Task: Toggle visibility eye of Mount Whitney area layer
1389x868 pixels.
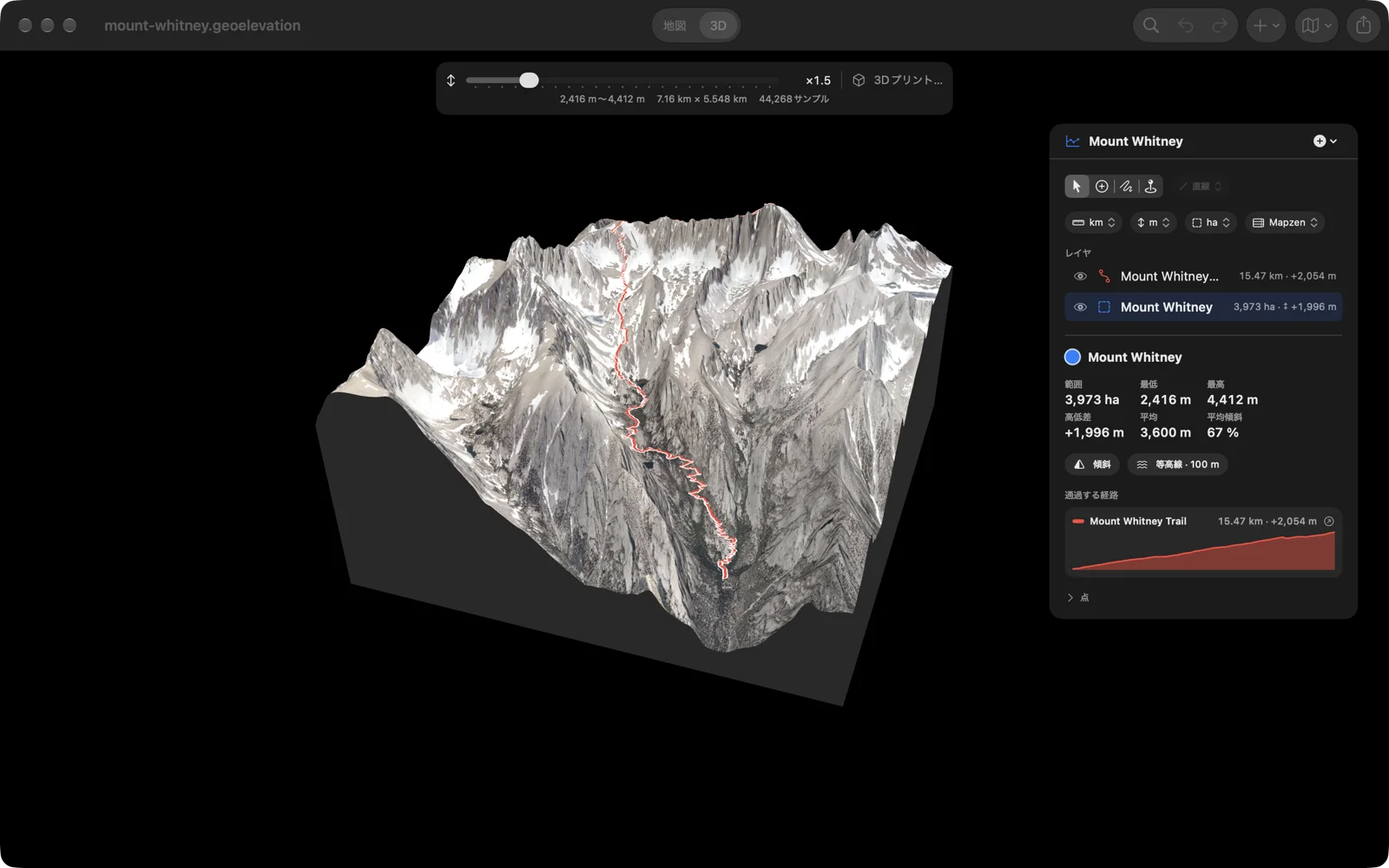Action: tap(1080, 307)
